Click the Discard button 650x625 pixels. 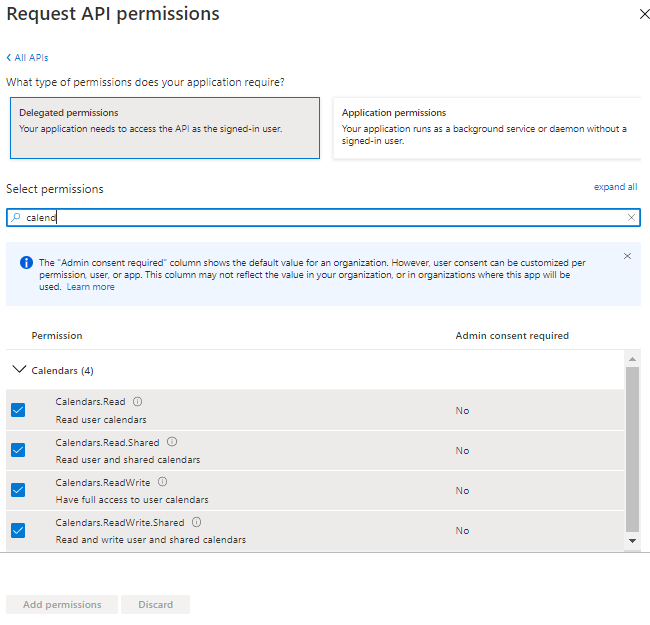click(155, 604)
